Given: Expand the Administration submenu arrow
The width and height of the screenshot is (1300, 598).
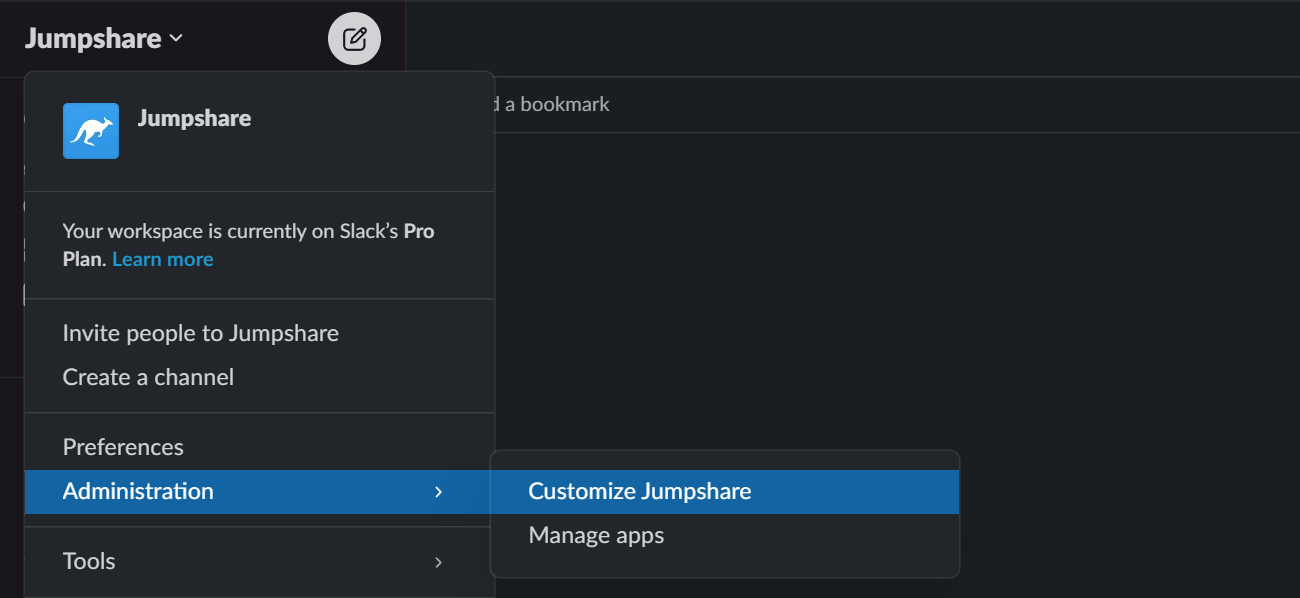Looking at the screenshot, I should coord(438,491).
